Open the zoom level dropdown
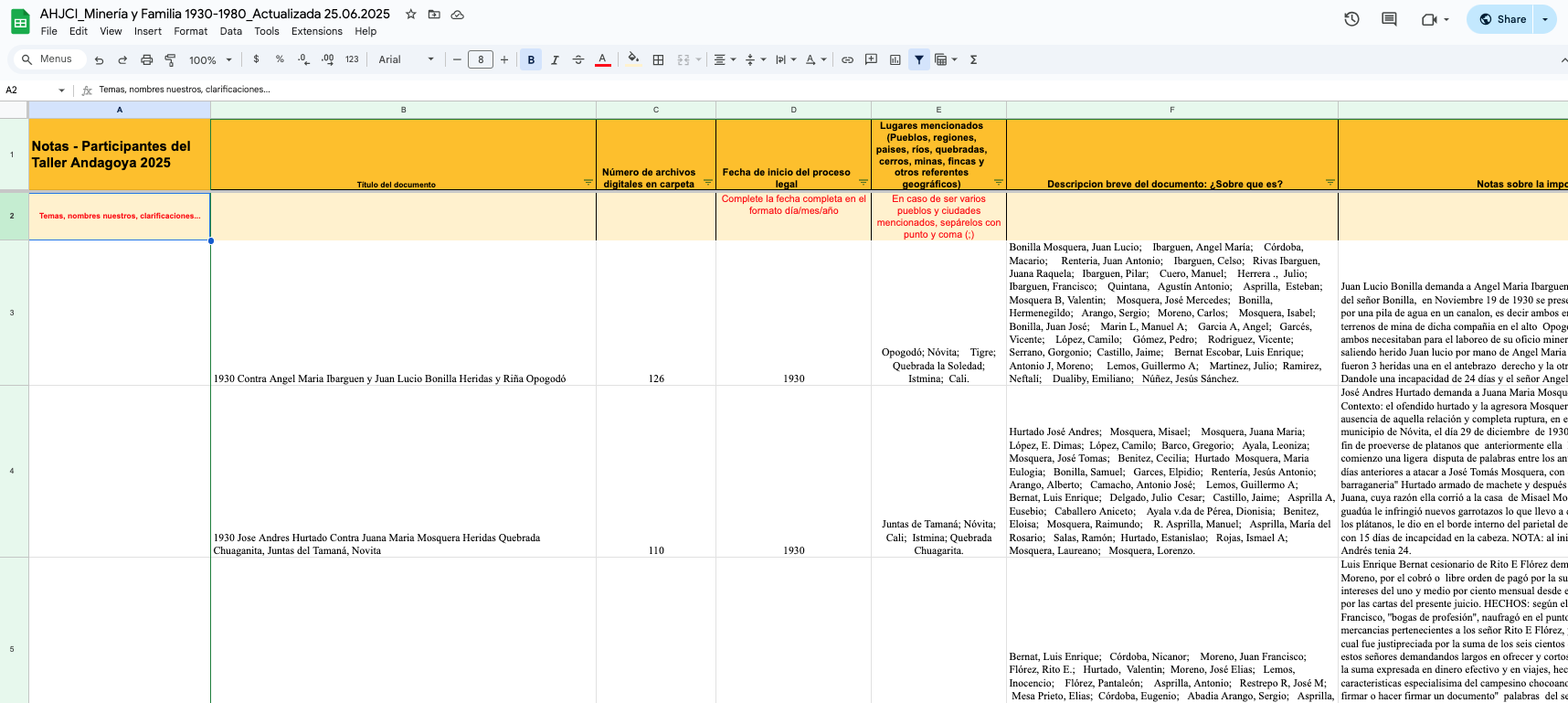 [x=211, y=60]
